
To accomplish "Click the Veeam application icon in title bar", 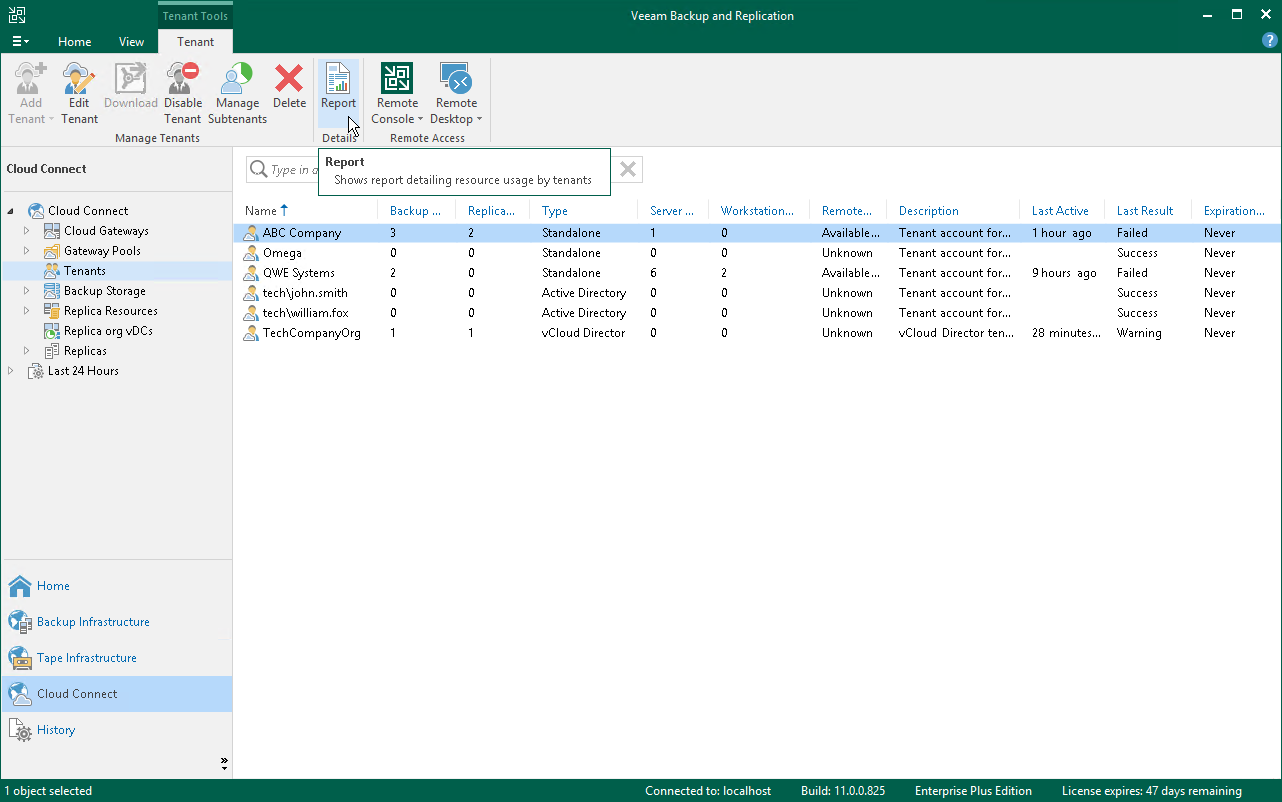I will point(17,14).
